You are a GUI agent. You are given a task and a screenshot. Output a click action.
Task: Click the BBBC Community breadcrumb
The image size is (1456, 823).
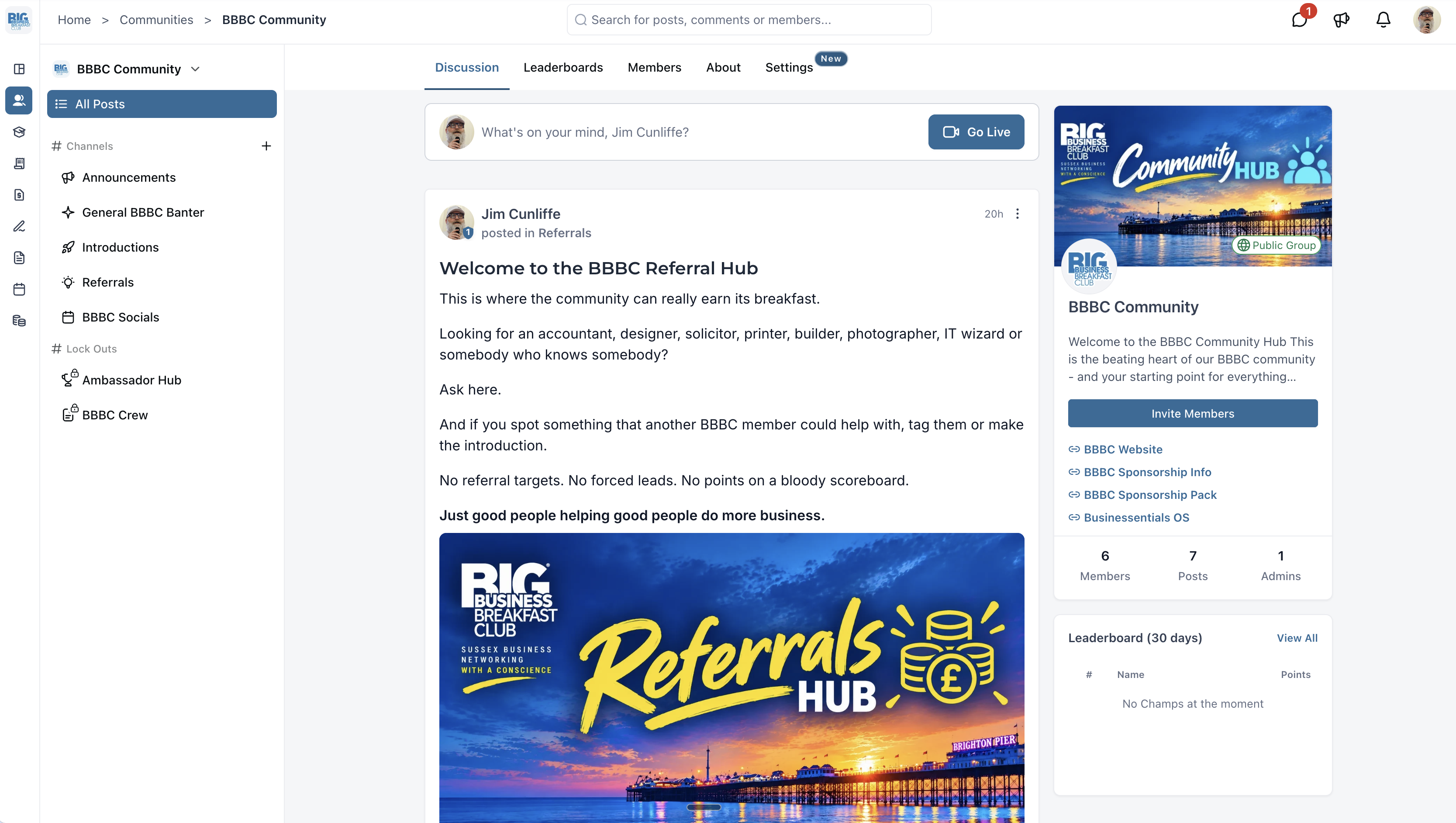click(273, 20)
